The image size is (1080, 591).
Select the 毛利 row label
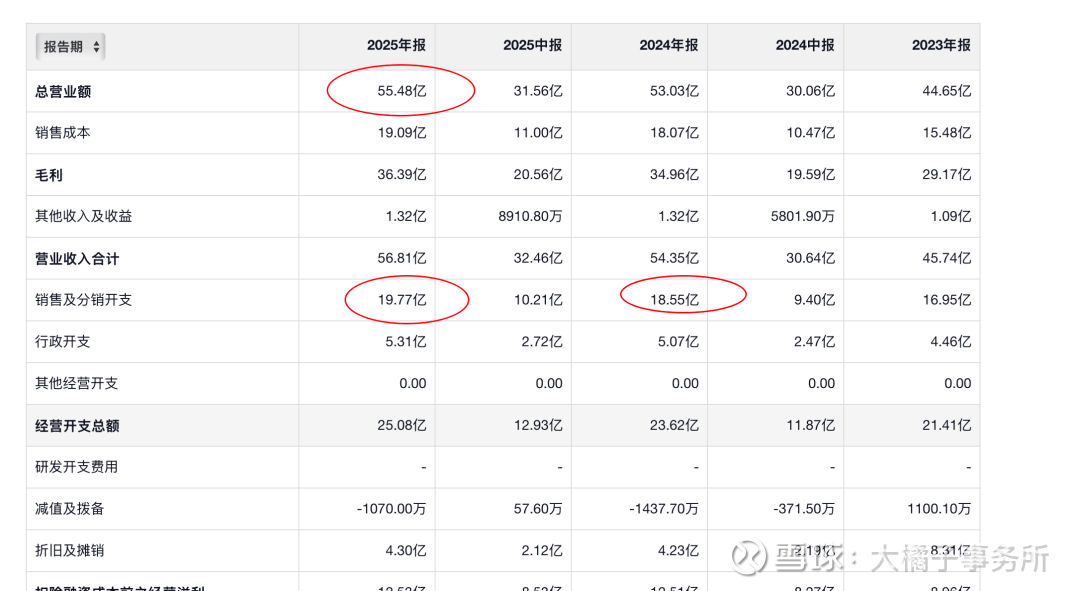click(x=49, y=174)
